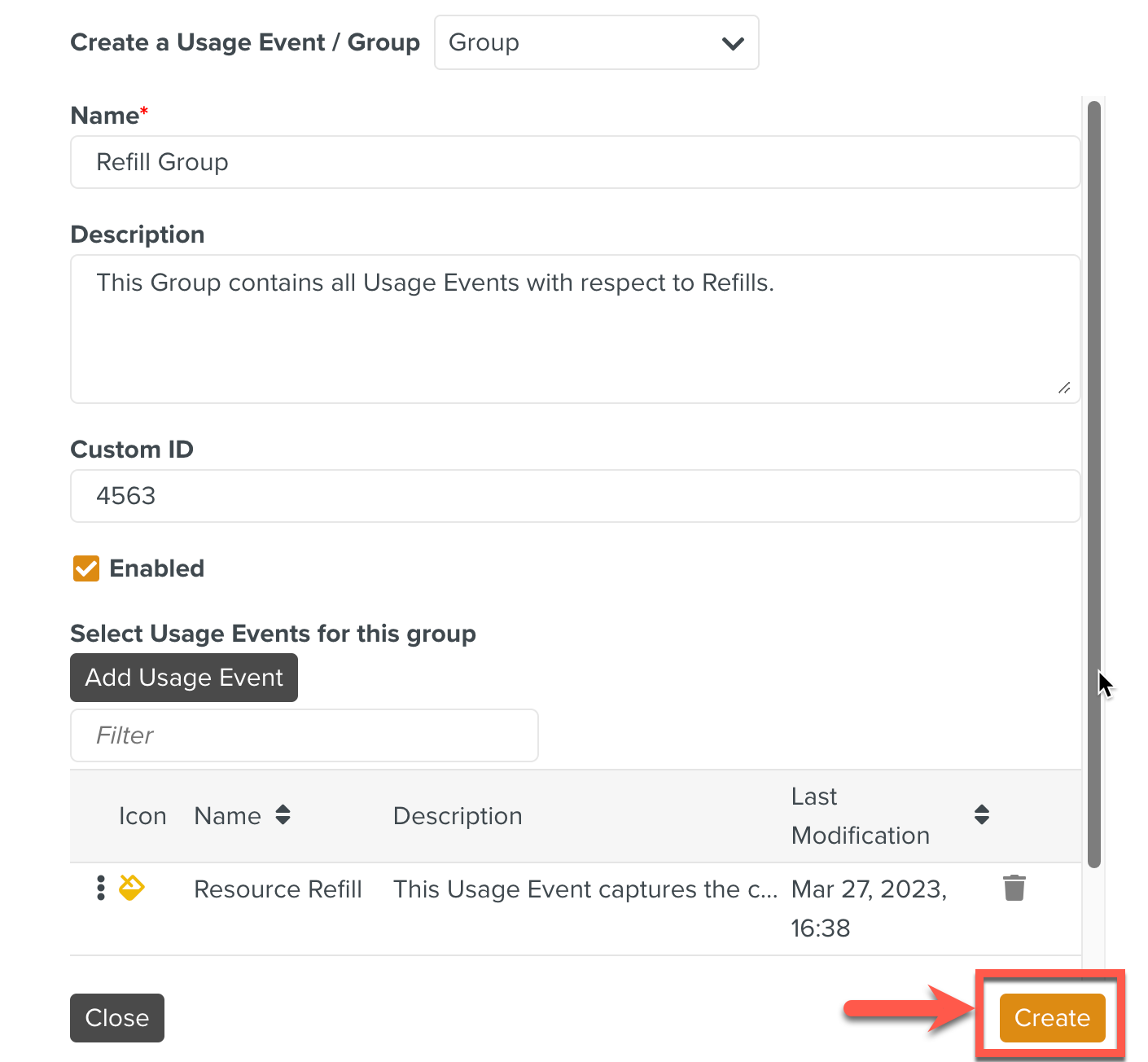Select the Resource Refill name in the table
Image resolution: width=1148 pixels, height=1062 pixels.
(278, 889)
